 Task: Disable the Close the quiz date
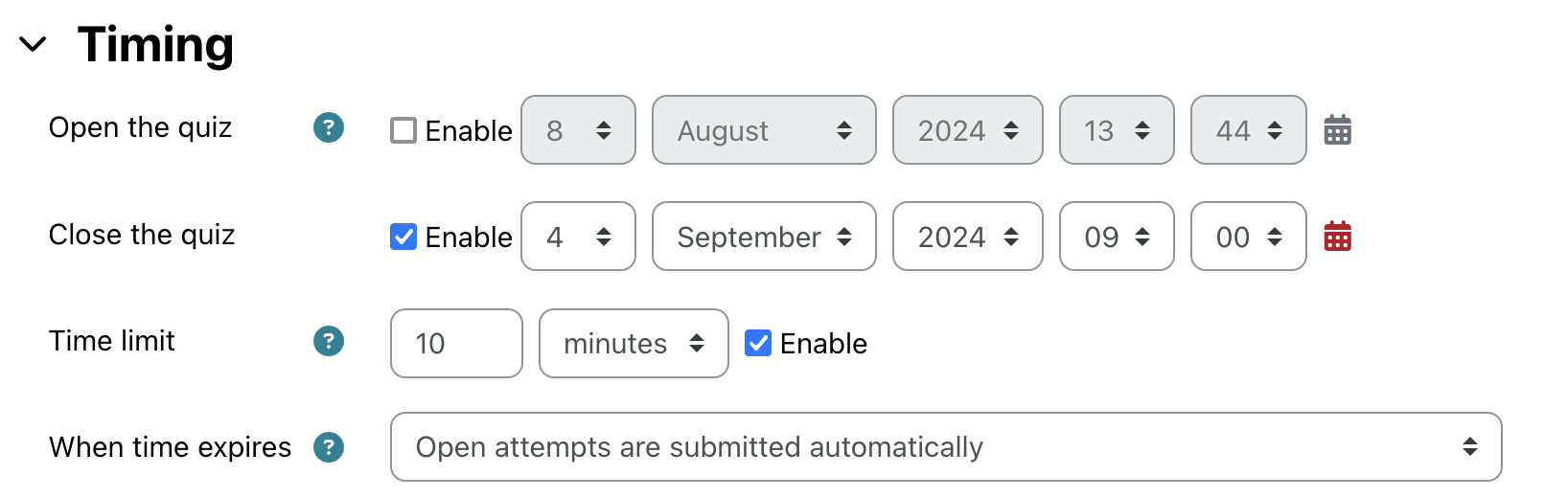coord(404,237)
